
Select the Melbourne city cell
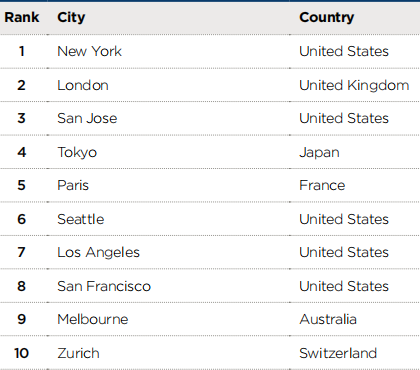[93, 319]
